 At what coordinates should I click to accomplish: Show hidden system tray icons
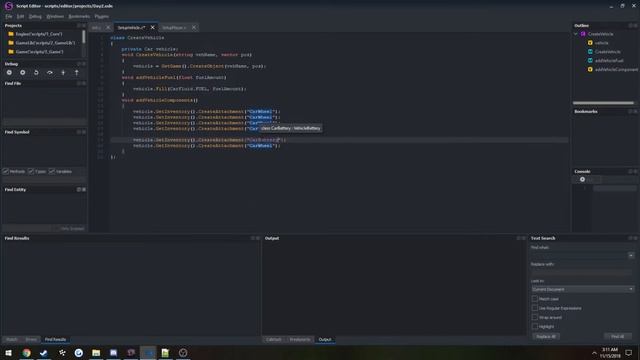tap(594, 353)
